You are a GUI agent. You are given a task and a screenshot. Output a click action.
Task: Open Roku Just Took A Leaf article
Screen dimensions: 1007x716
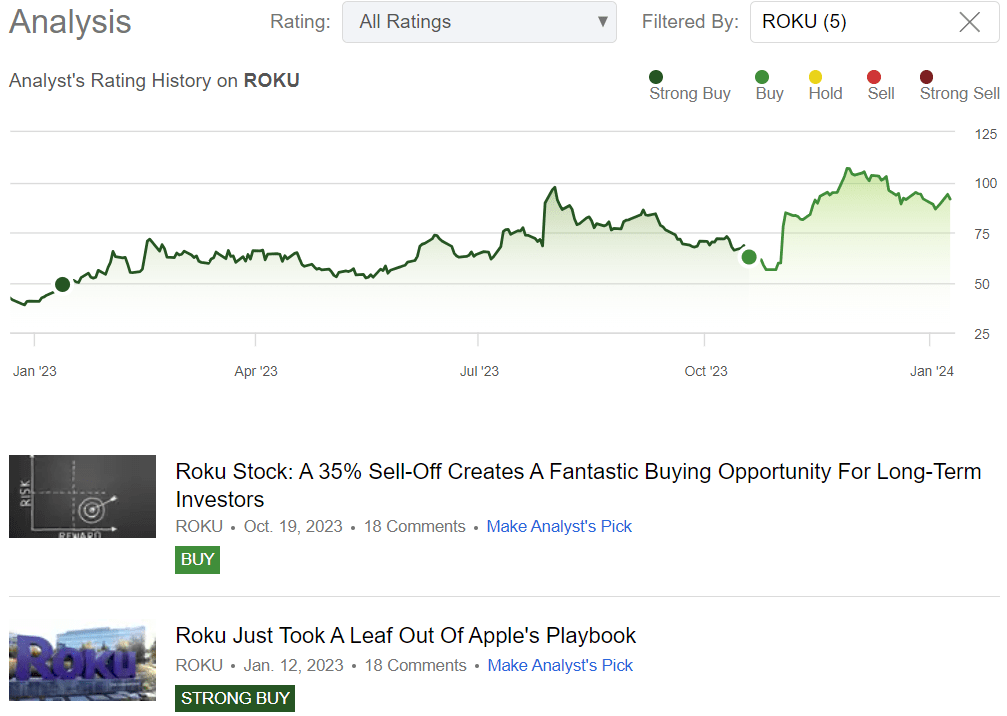coord(406,635)
